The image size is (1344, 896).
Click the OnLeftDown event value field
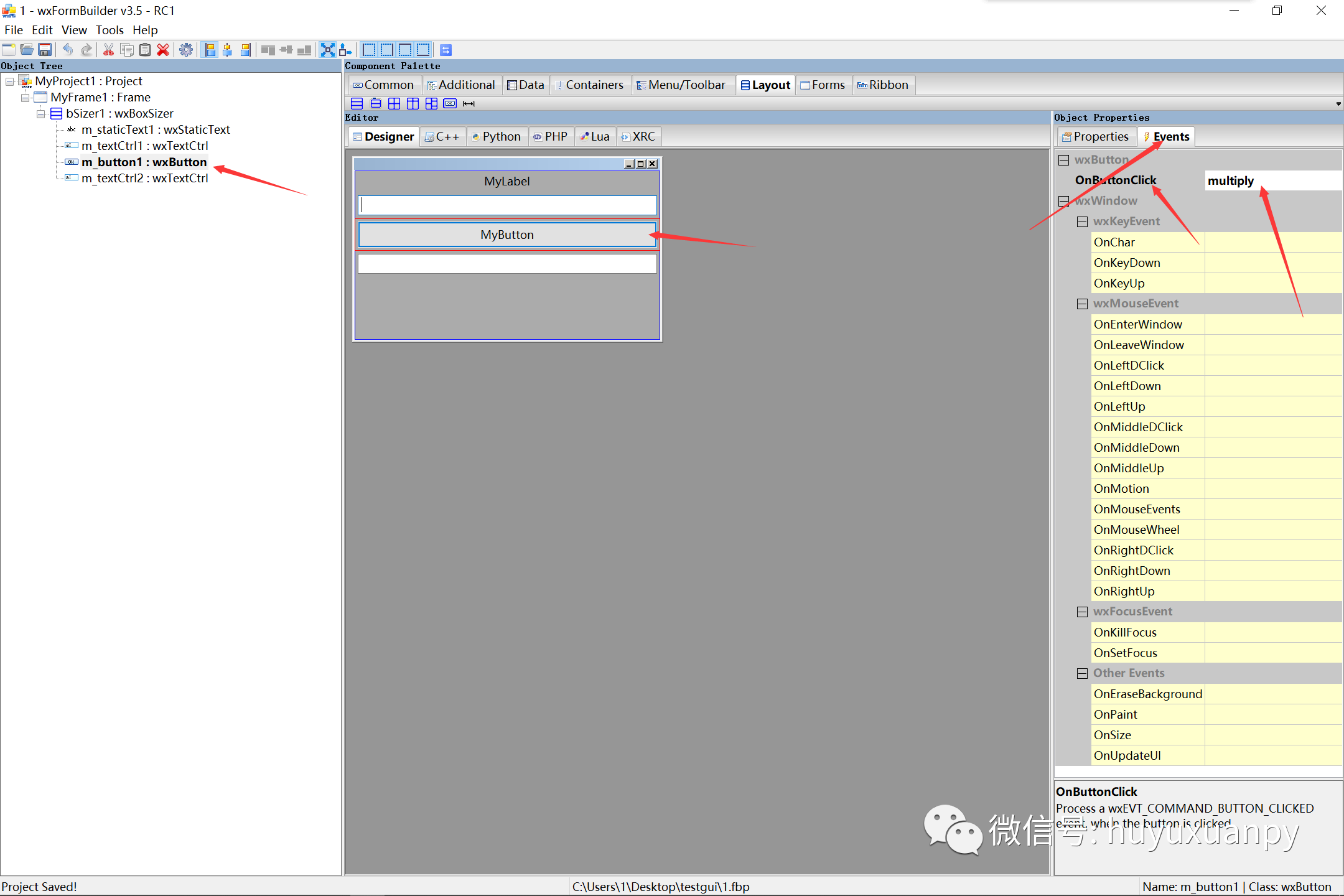(1272, 386)
